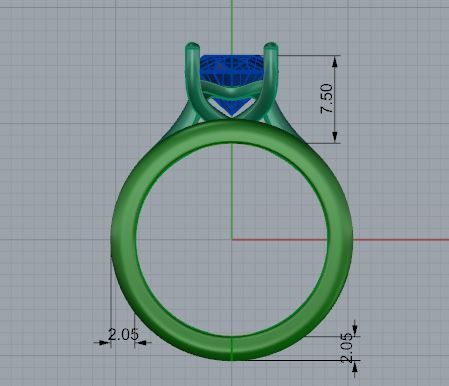
Task: Select the right prong tip
Action: [271, 46]
